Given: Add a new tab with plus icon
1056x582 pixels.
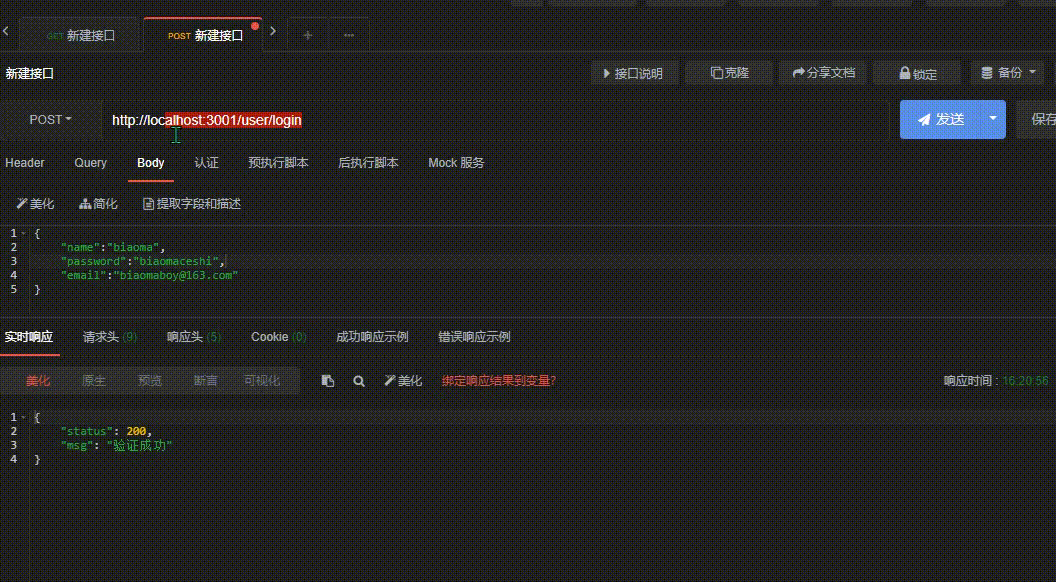Looking at the screenshot, I should point(308,35).
